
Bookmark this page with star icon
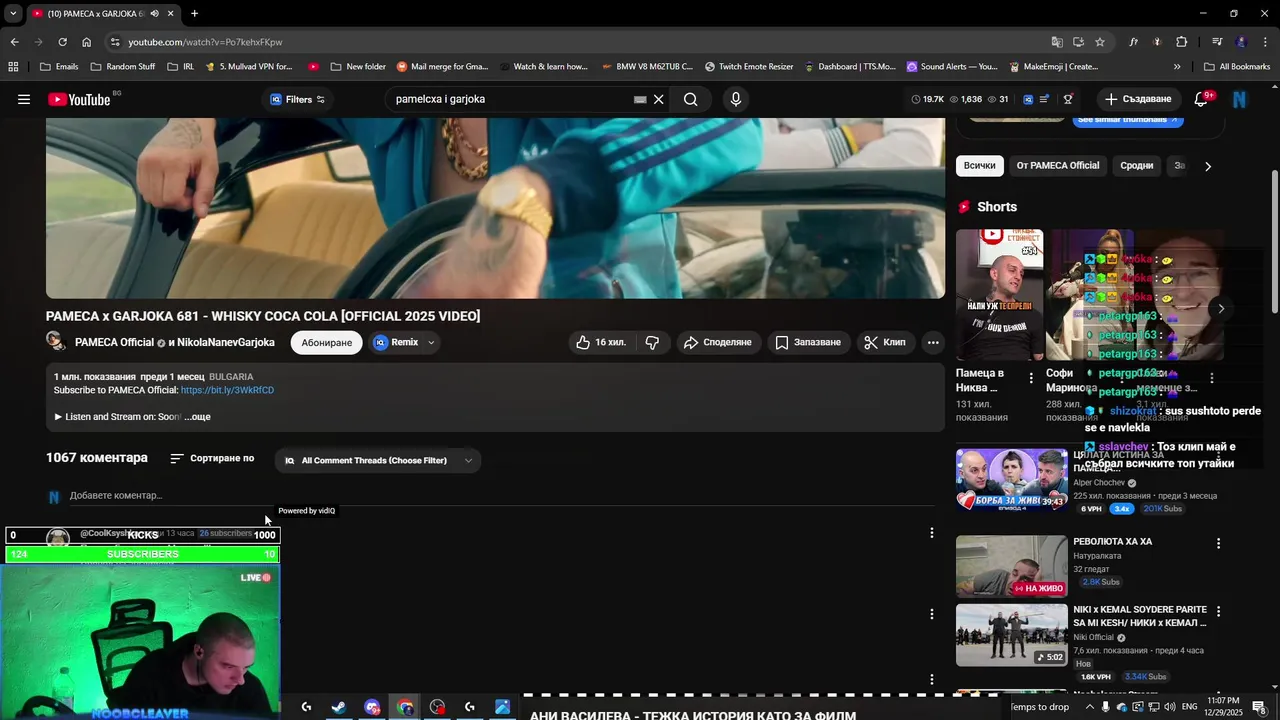coord(1100,42)
